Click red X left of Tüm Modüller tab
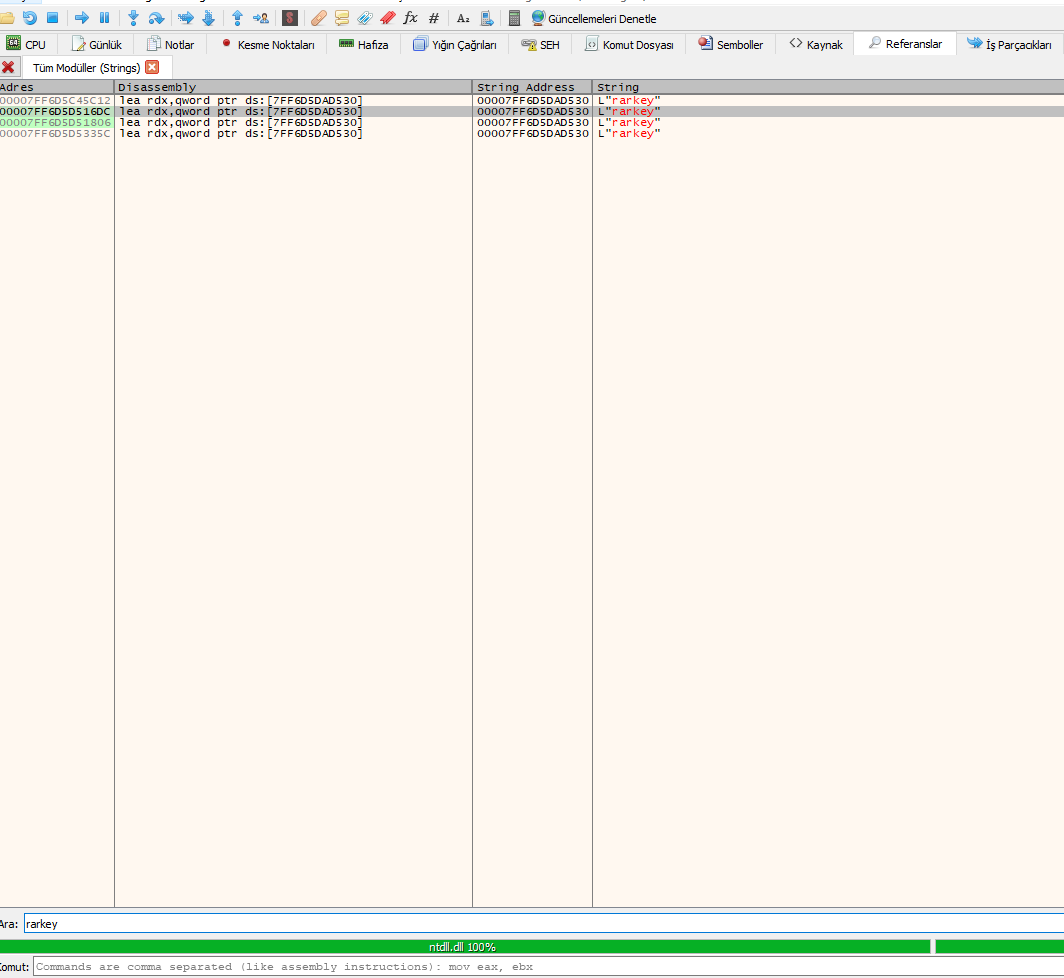Screen dimensions: 1064x978 click(x=8, y=67)
